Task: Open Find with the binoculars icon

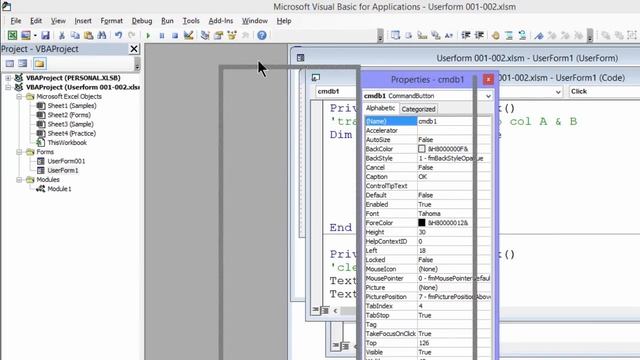Action: coord(102,36)
